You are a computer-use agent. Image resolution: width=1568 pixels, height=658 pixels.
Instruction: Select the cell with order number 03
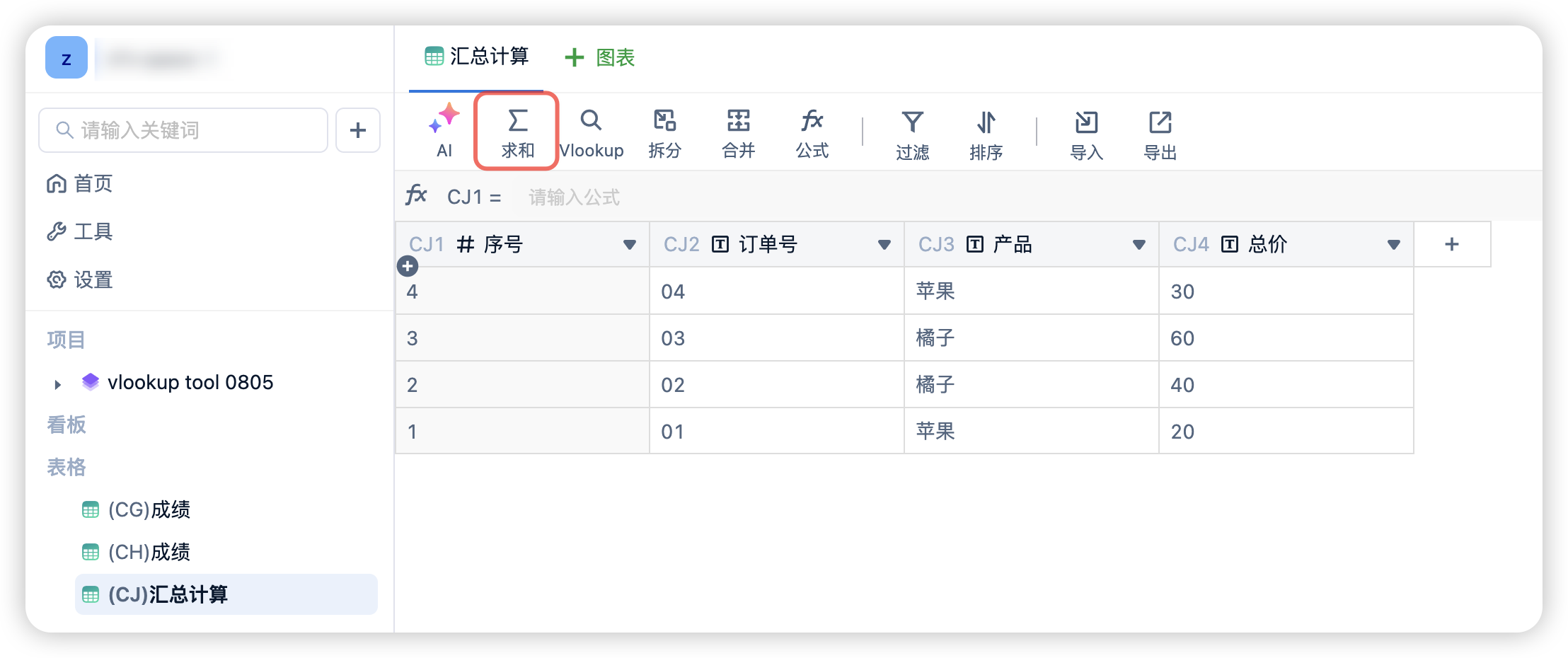click(x=777, y=337)
